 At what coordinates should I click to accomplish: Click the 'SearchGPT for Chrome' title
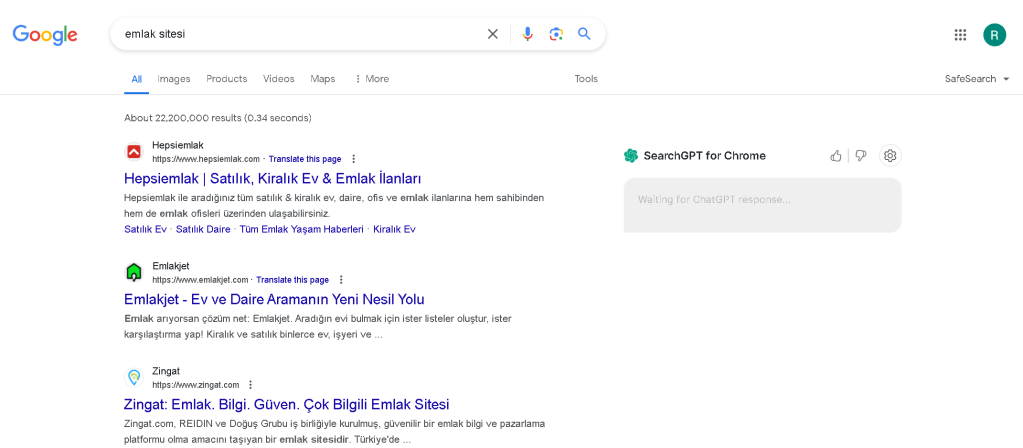coord(705,156)
